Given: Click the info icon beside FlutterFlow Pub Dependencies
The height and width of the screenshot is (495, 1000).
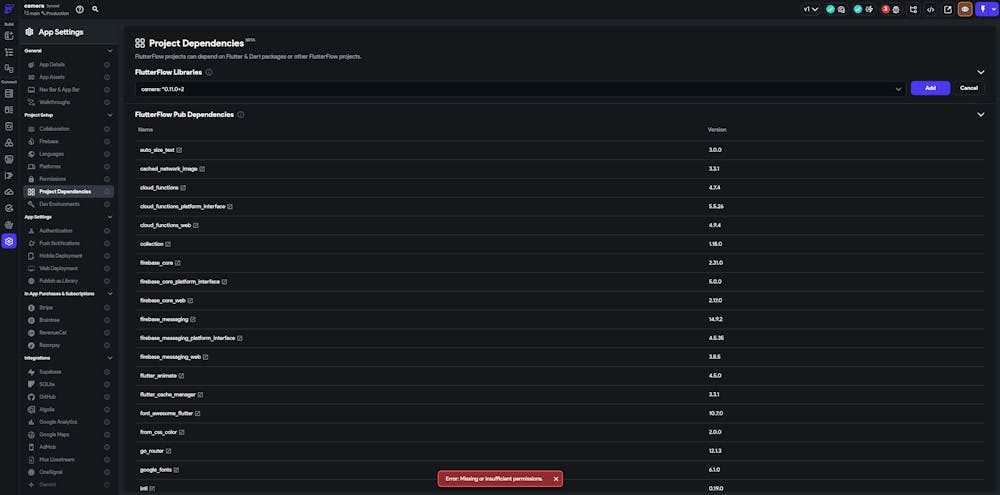Looking at the screenshot, I should [x=240, y=115].
